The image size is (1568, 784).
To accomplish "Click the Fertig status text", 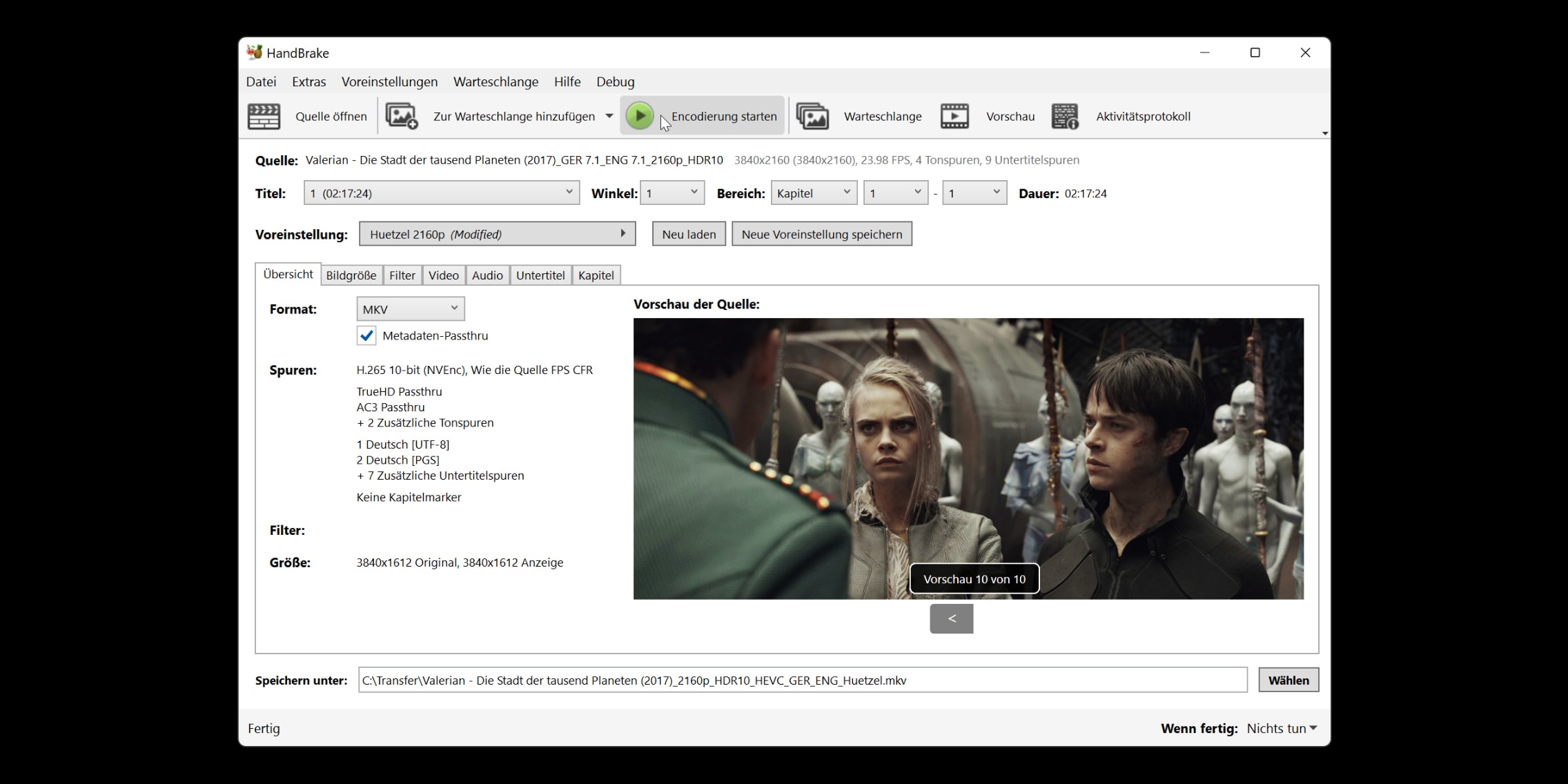I will coord(264,728).
